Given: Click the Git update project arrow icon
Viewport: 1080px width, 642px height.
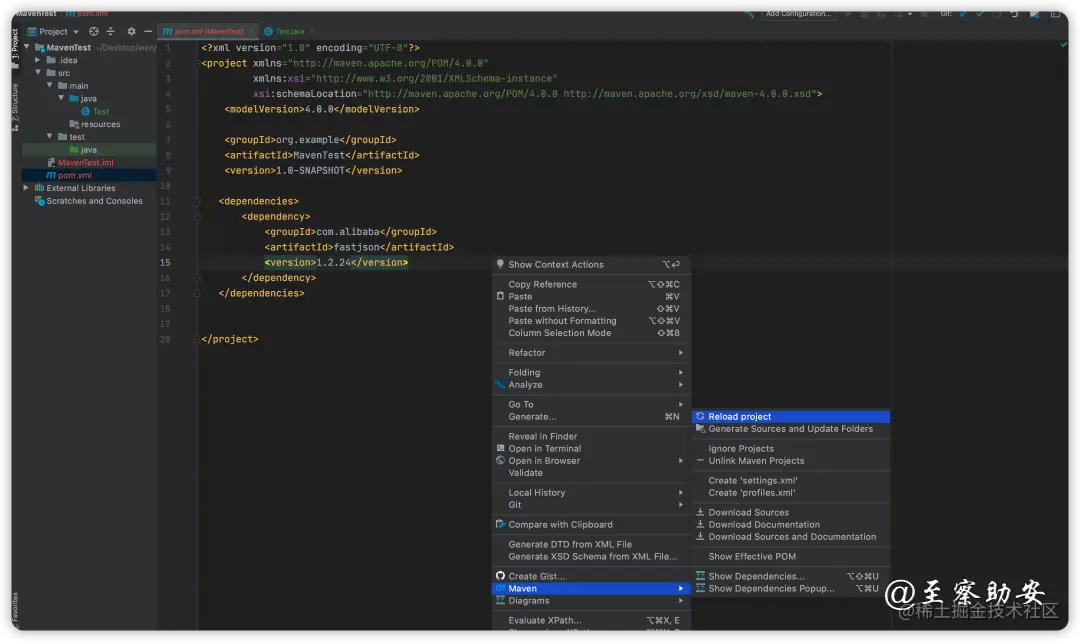Looking at the screenshot, I should (963, 14).
